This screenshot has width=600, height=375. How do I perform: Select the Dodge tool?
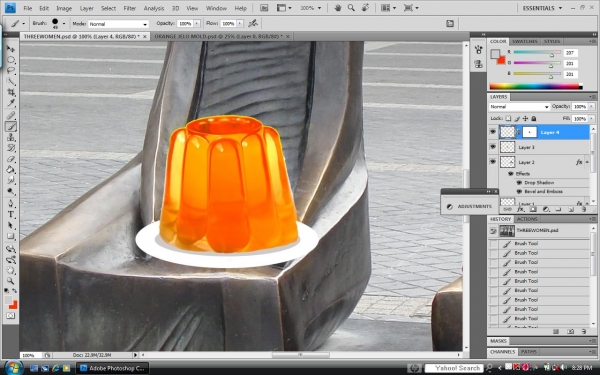point(11,191)
